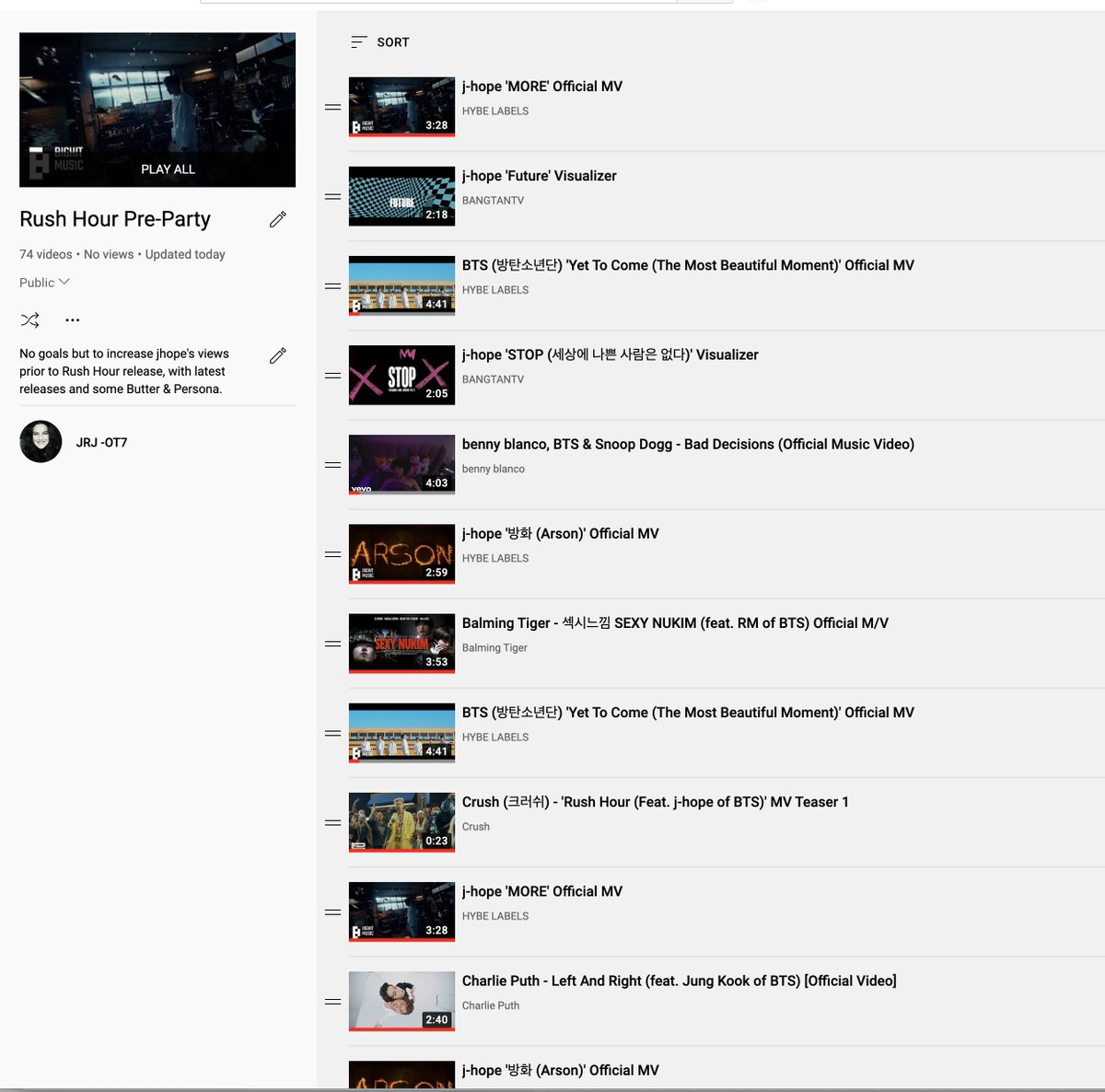Grab drag handle of Bad Decisions video

point(333,465)
